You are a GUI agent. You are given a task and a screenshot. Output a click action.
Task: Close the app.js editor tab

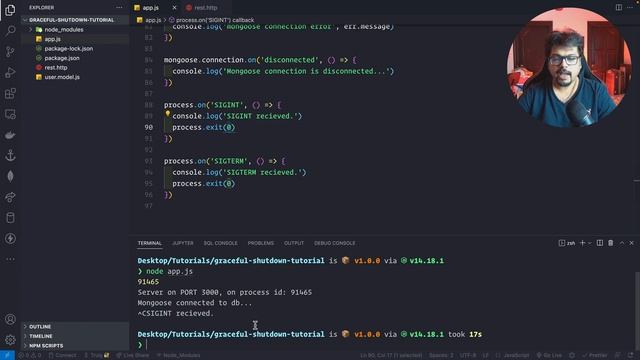pyautogui.click(x=174, y=8)
